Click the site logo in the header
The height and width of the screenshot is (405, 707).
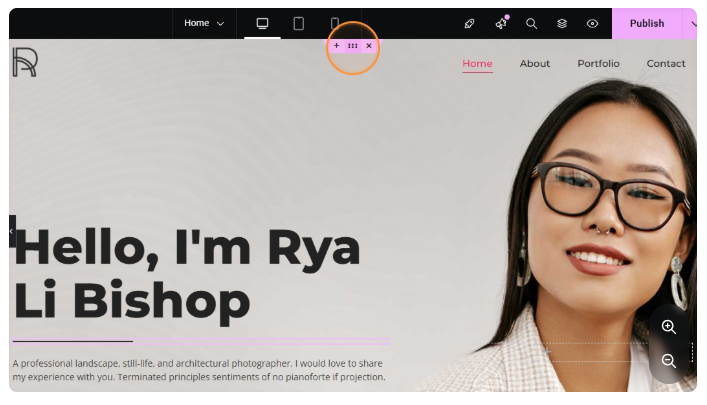pos(24,62)
